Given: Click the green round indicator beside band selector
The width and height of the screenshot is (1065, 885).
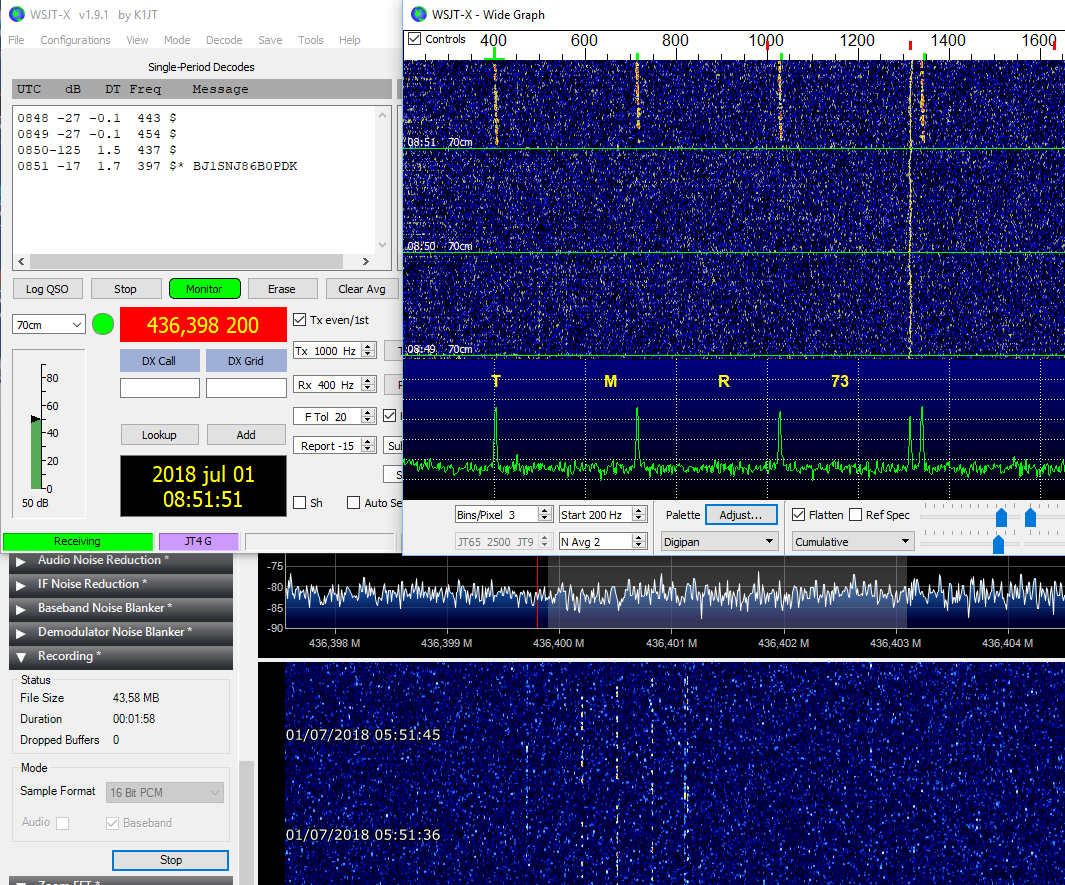Looking at the screenshot, I should [x=103, y=324].
